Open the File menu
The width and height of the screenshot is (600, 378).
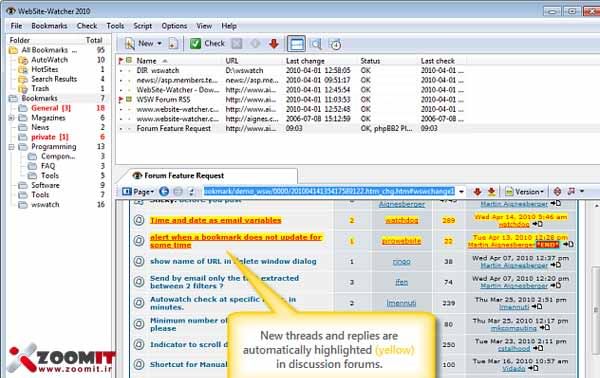point(16,26)
